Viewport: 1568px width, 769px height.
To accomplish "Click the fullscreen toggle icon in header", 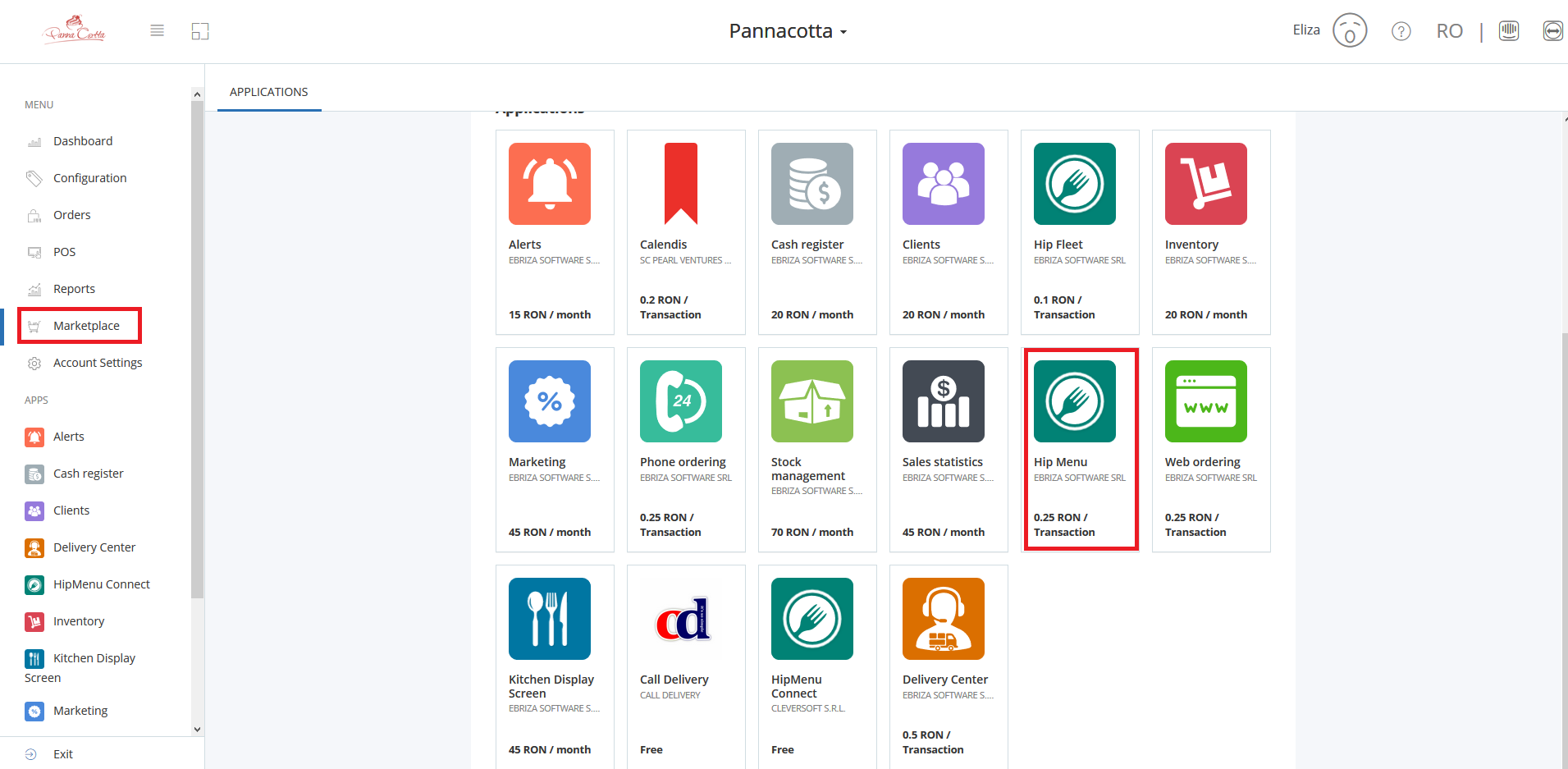I will click(x=200, y=31).
